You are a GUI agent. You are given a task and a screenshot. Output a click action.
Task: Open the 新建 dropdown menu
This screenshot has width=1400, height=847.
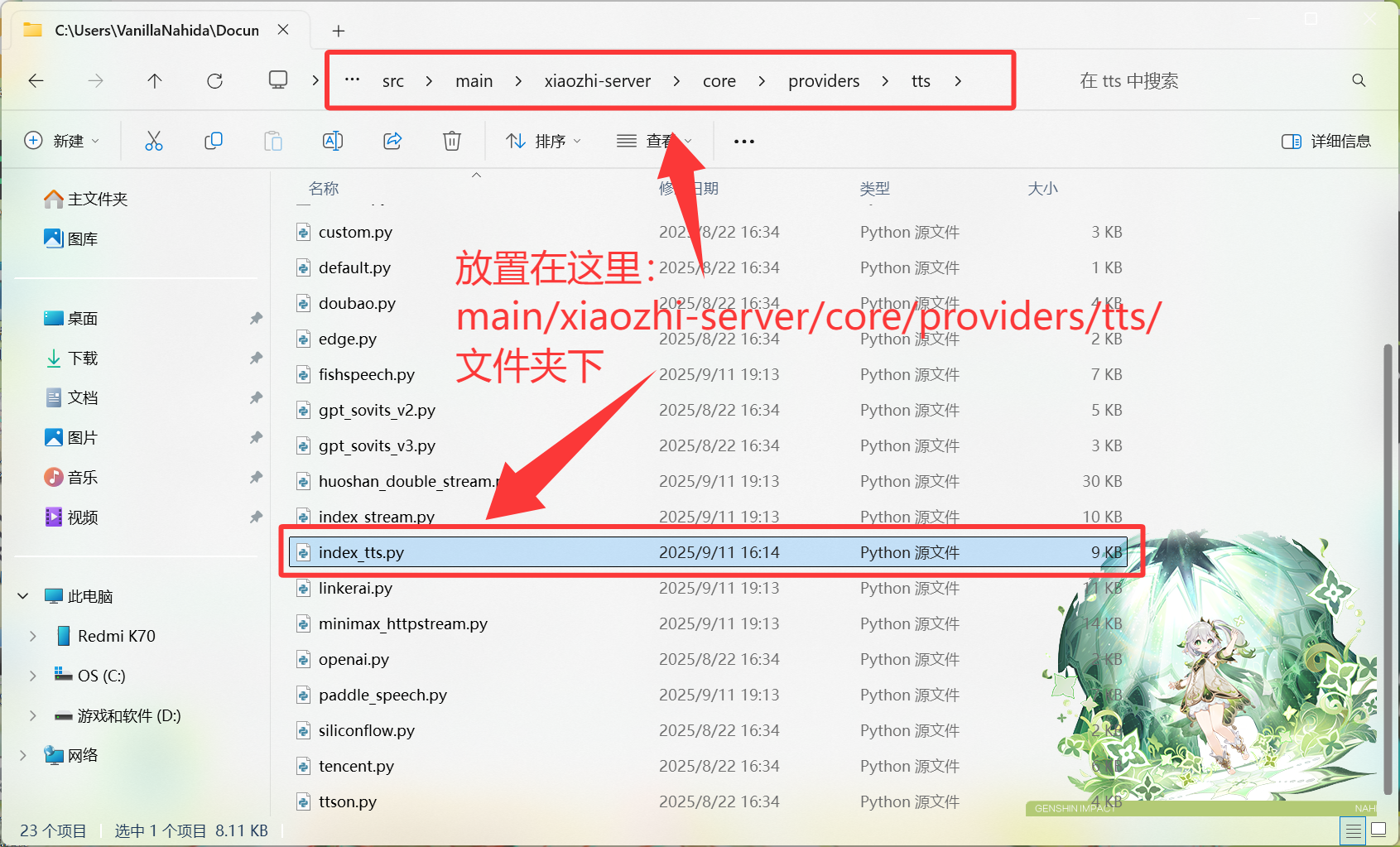tap(62, 141)
